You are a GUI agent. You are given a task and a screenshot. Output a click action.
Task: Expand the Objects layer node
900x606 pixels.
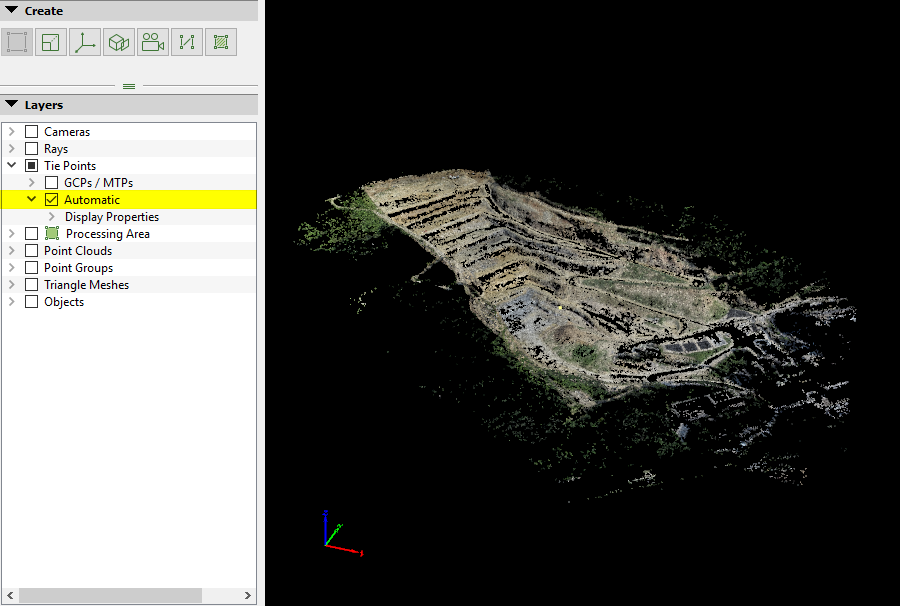point(12,302)
